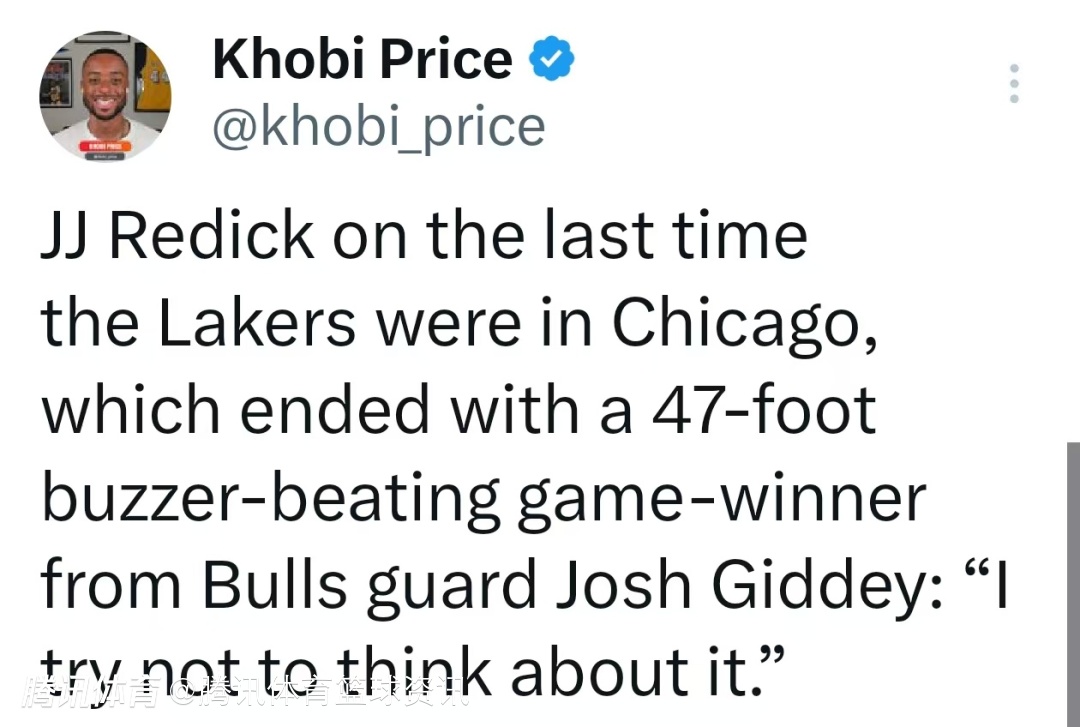This screenshot has height=727, width=1080.
Task: Open Khobi Price's profile picture
Action: [105, 96]
